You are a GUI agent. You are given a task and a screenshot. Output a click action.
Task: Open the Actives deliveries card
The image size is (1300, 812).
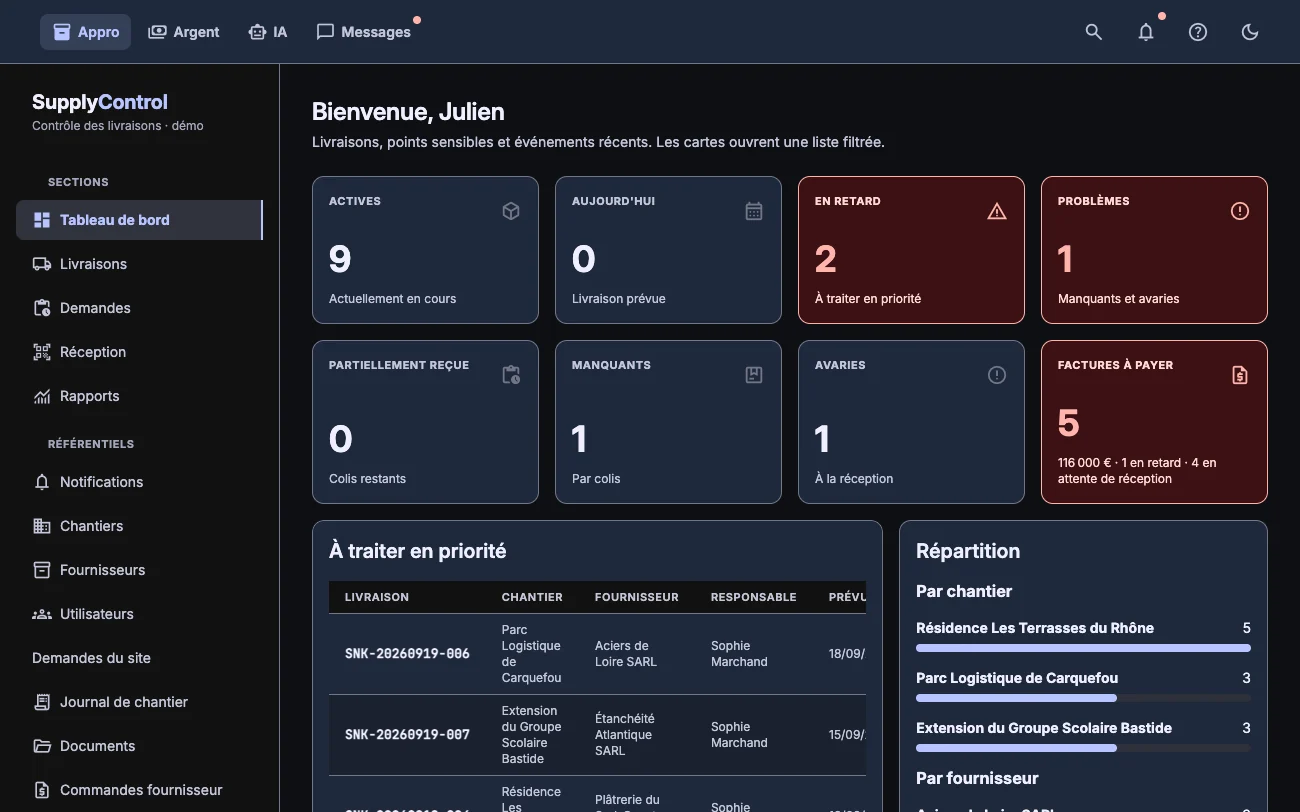click(x=425, y=250)
